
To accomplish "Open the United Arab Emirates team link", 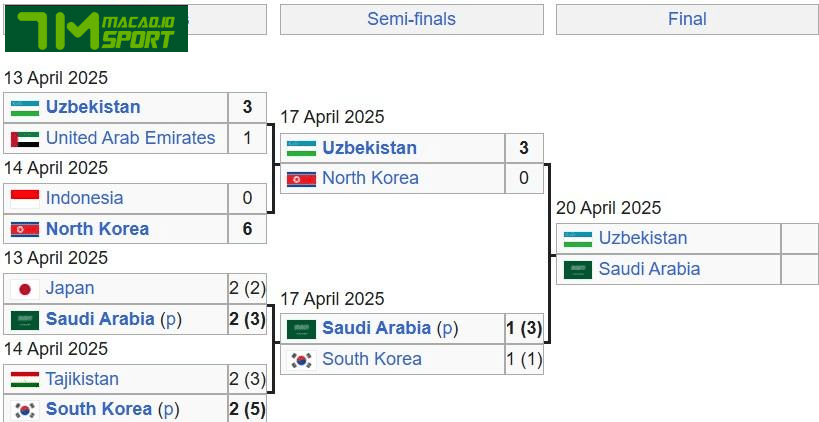I will tap(130, 138).
